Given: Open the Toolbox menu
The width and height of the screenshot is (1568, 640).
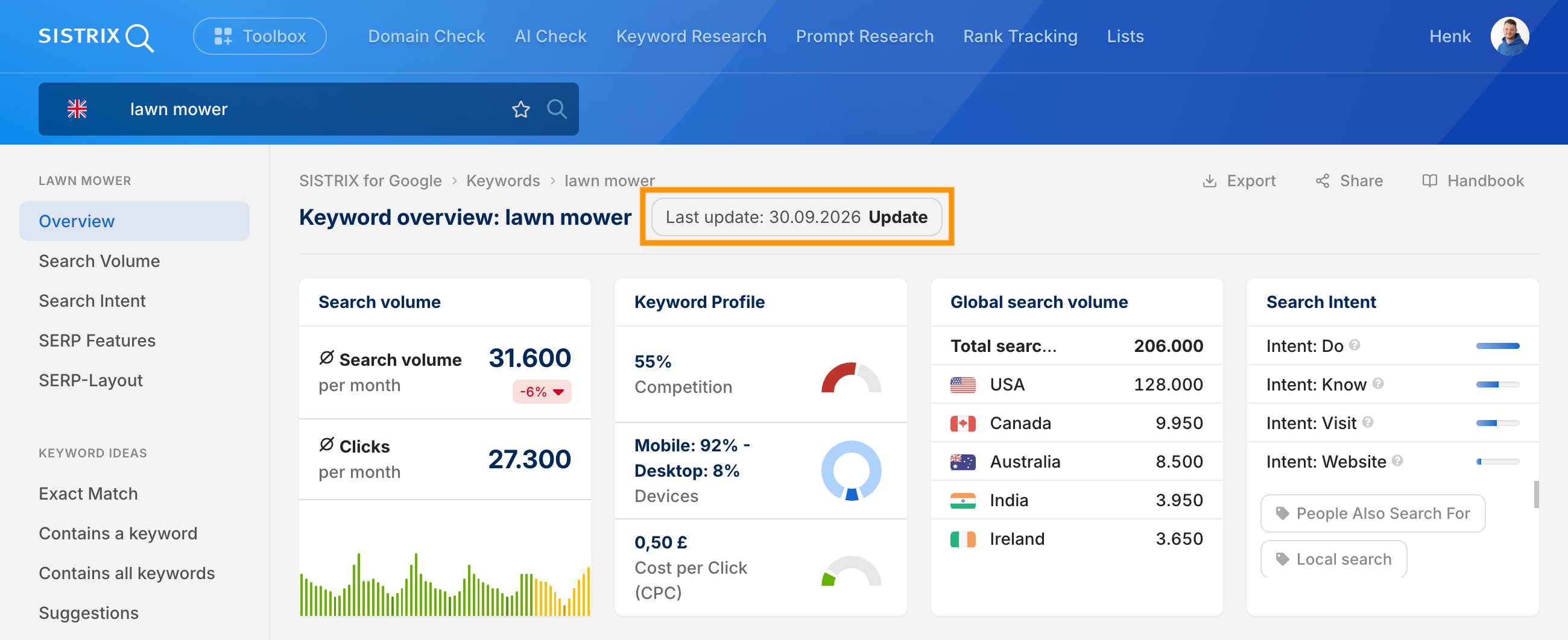Looking at the screenshot, I should 260,37.
